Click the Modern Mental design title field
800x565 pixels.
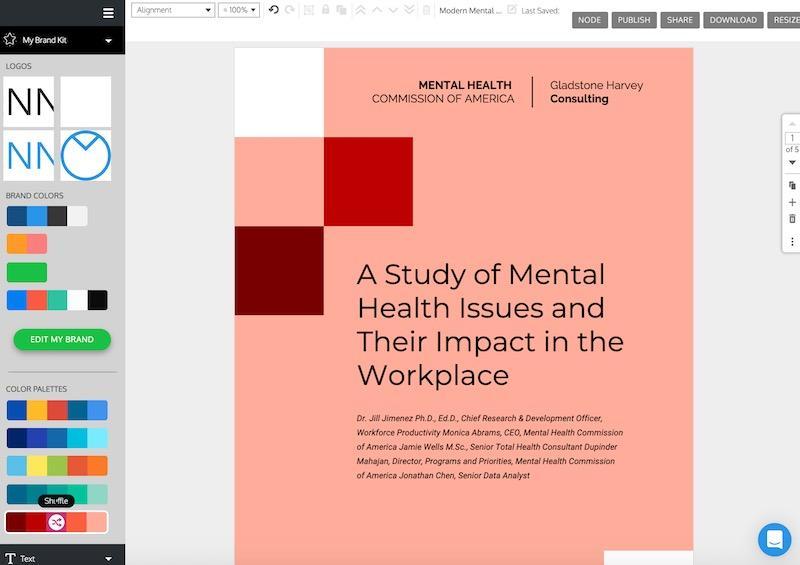point(470,10)
